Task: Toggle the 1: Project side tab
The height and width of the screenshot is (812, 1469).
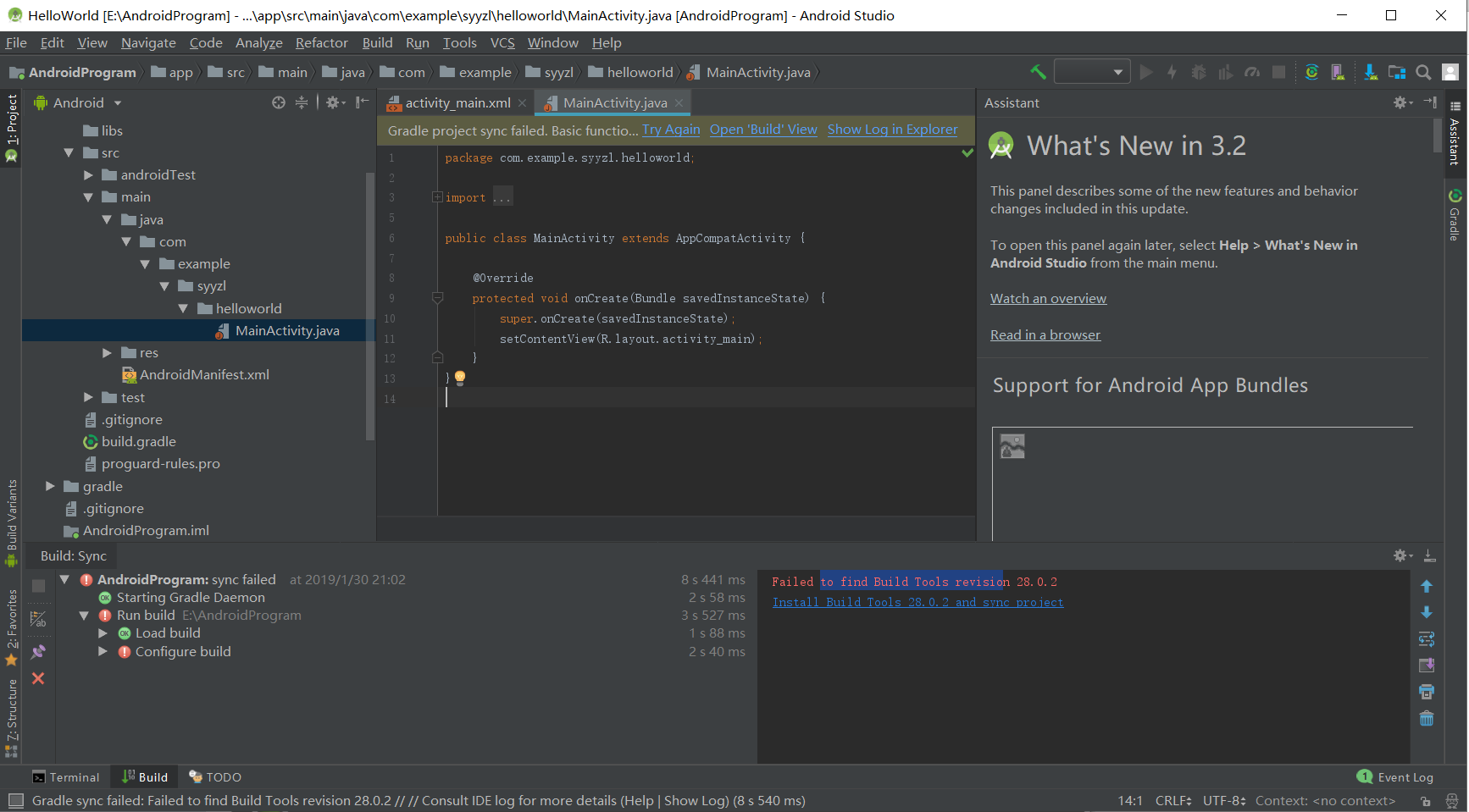Action: [12, 128]
